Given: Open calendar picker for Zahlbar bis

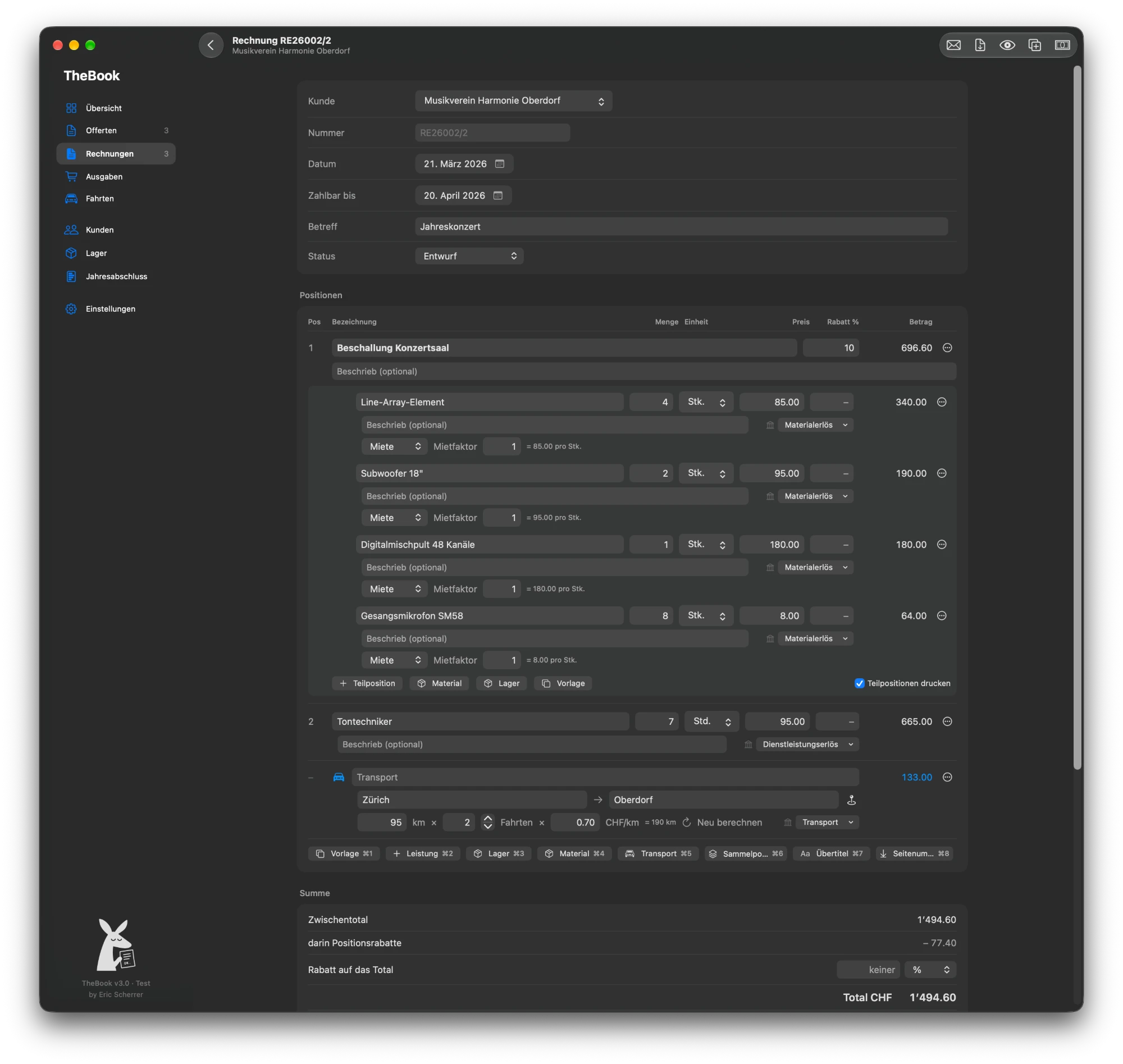Looking at the screenshot, I should [498, 195].
